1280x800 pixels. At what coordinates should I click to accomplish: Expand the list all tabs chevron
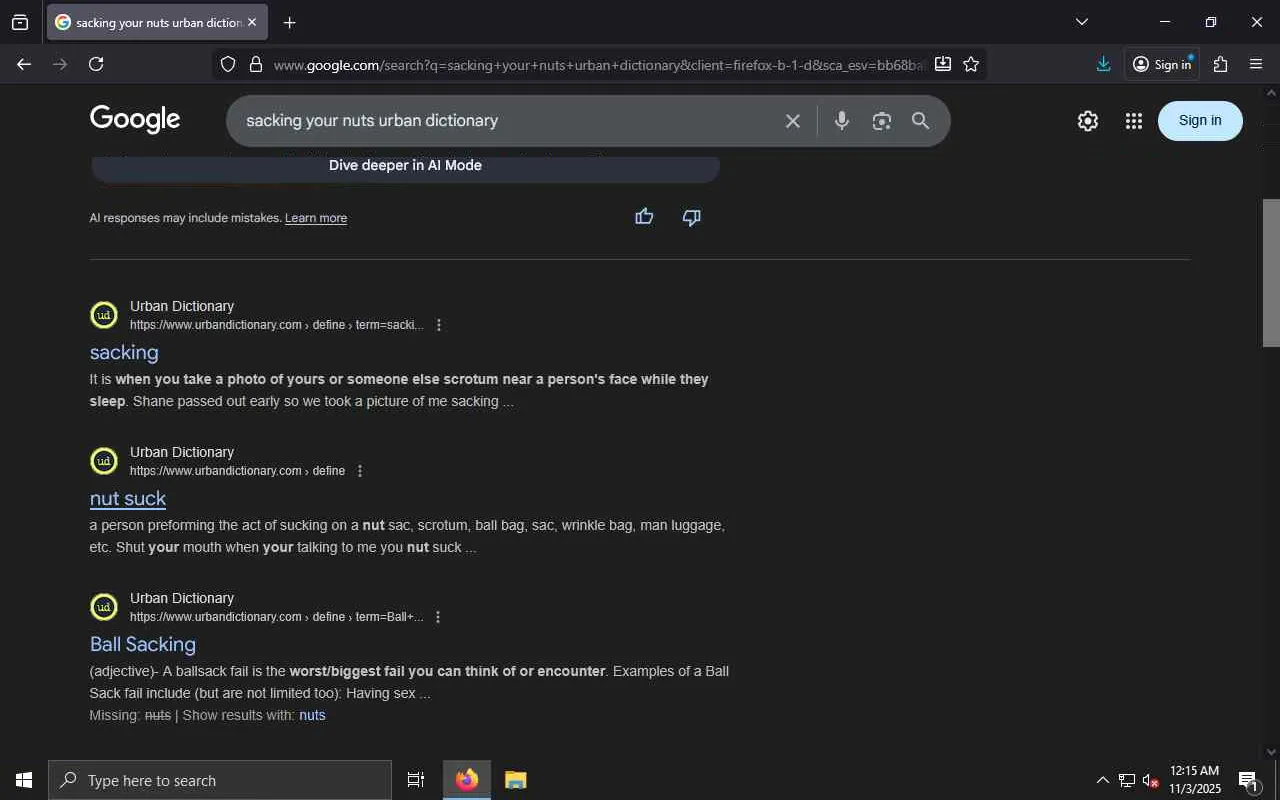[1081, 22]
